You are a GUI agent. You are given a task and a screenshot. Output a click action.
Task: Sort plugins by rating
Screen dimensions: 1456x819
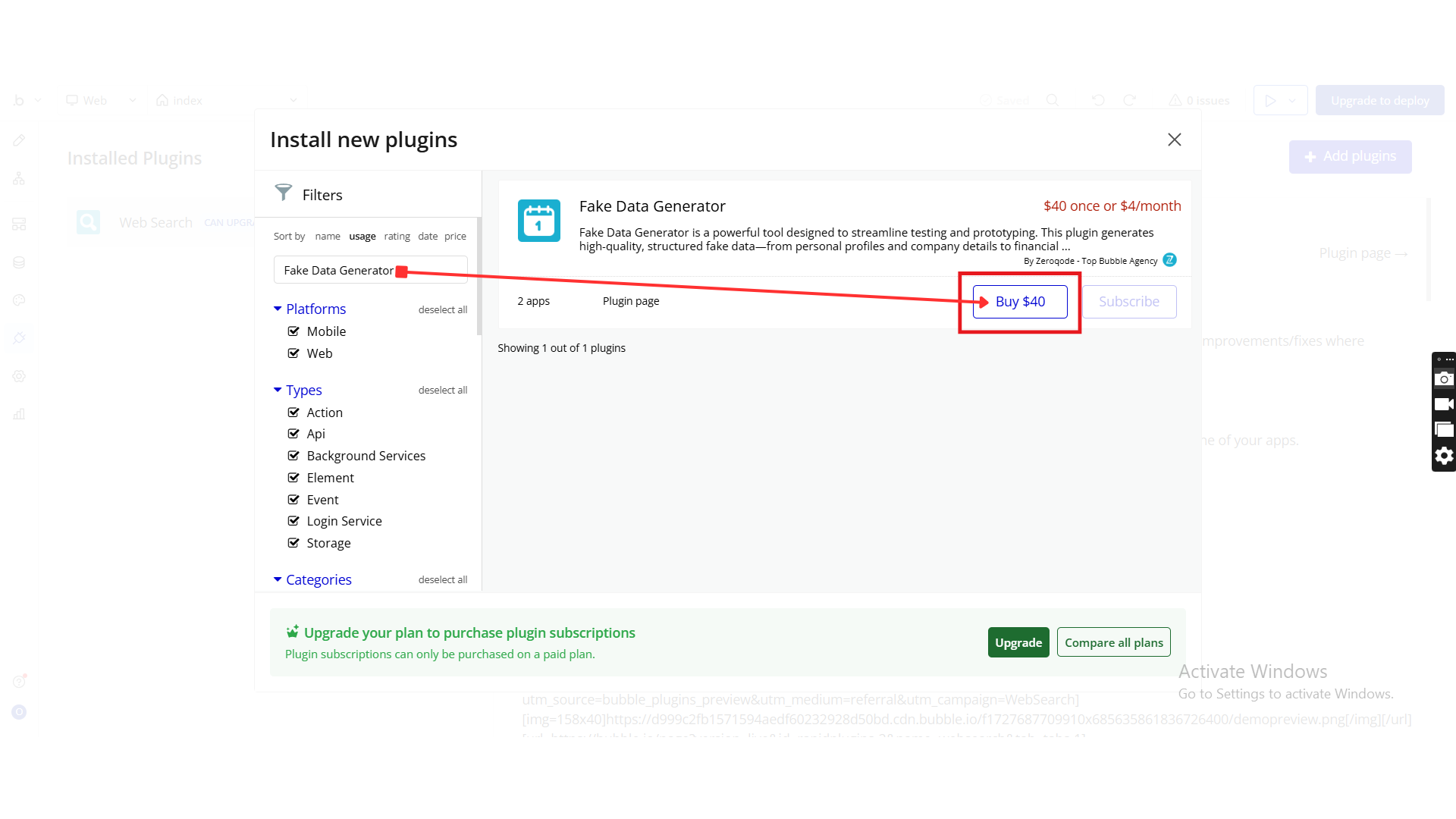(397, 237)
